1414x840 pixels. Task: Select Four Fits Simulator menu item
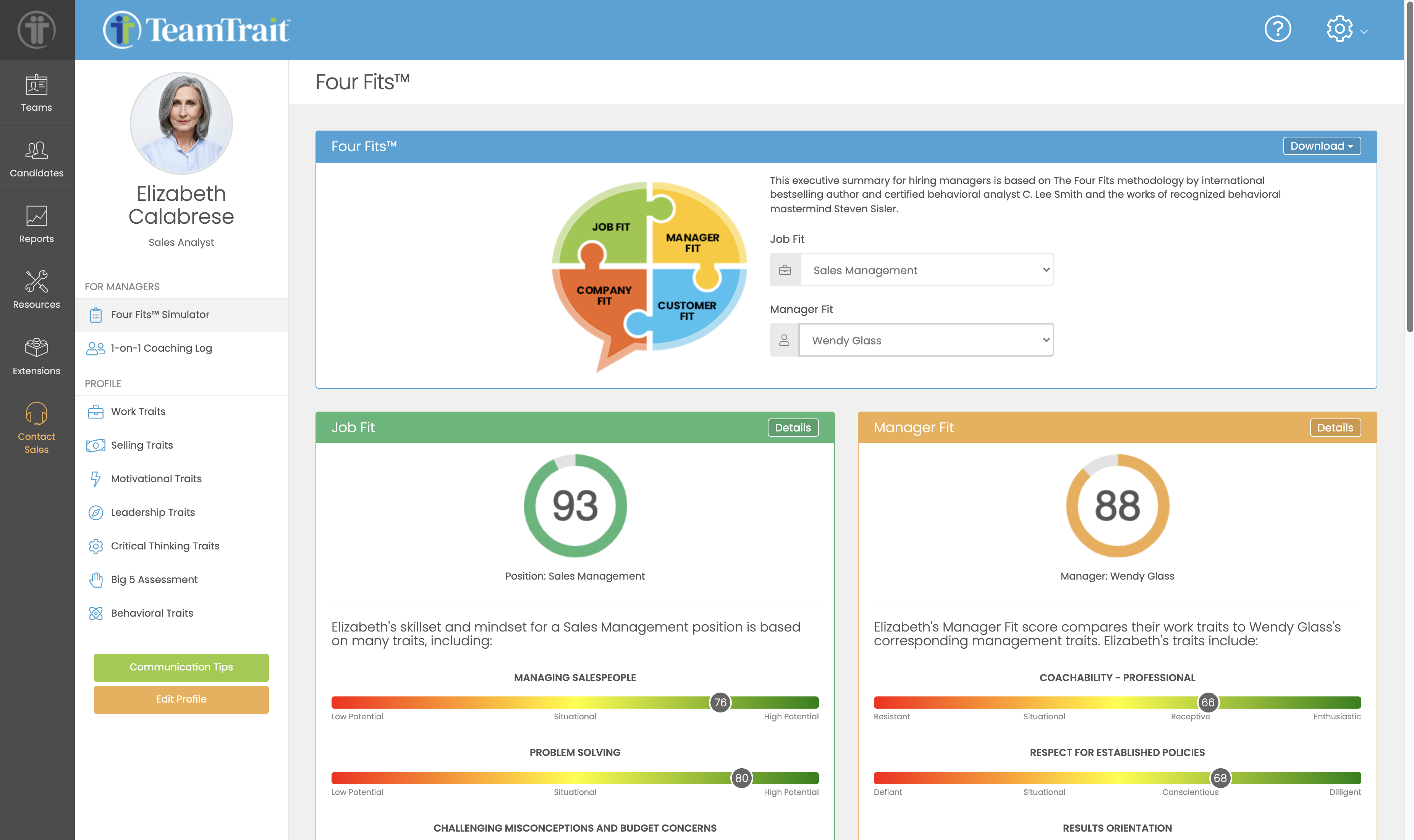(x=160, y=315)
